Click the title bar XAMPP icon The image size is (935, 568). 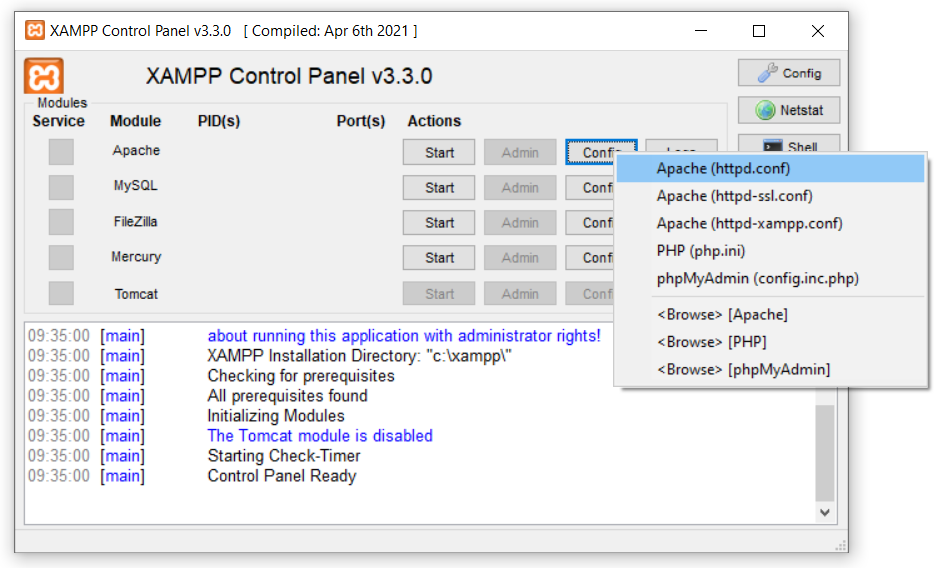pyautogui.click(x=35, y=30)
